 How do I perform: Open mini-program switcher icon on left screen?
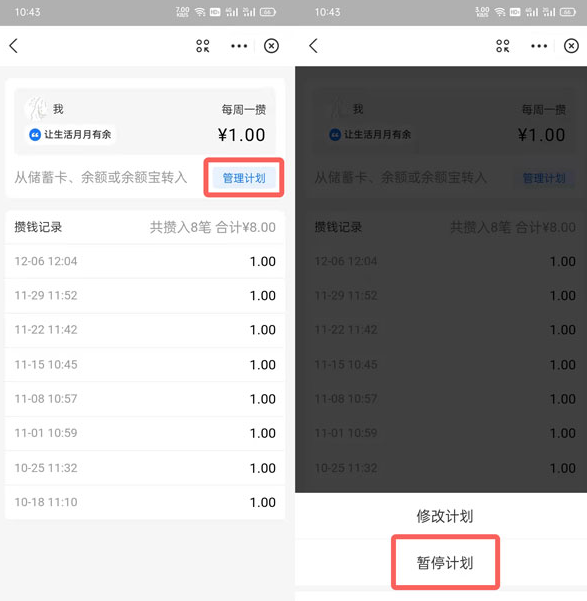[202, 46]
